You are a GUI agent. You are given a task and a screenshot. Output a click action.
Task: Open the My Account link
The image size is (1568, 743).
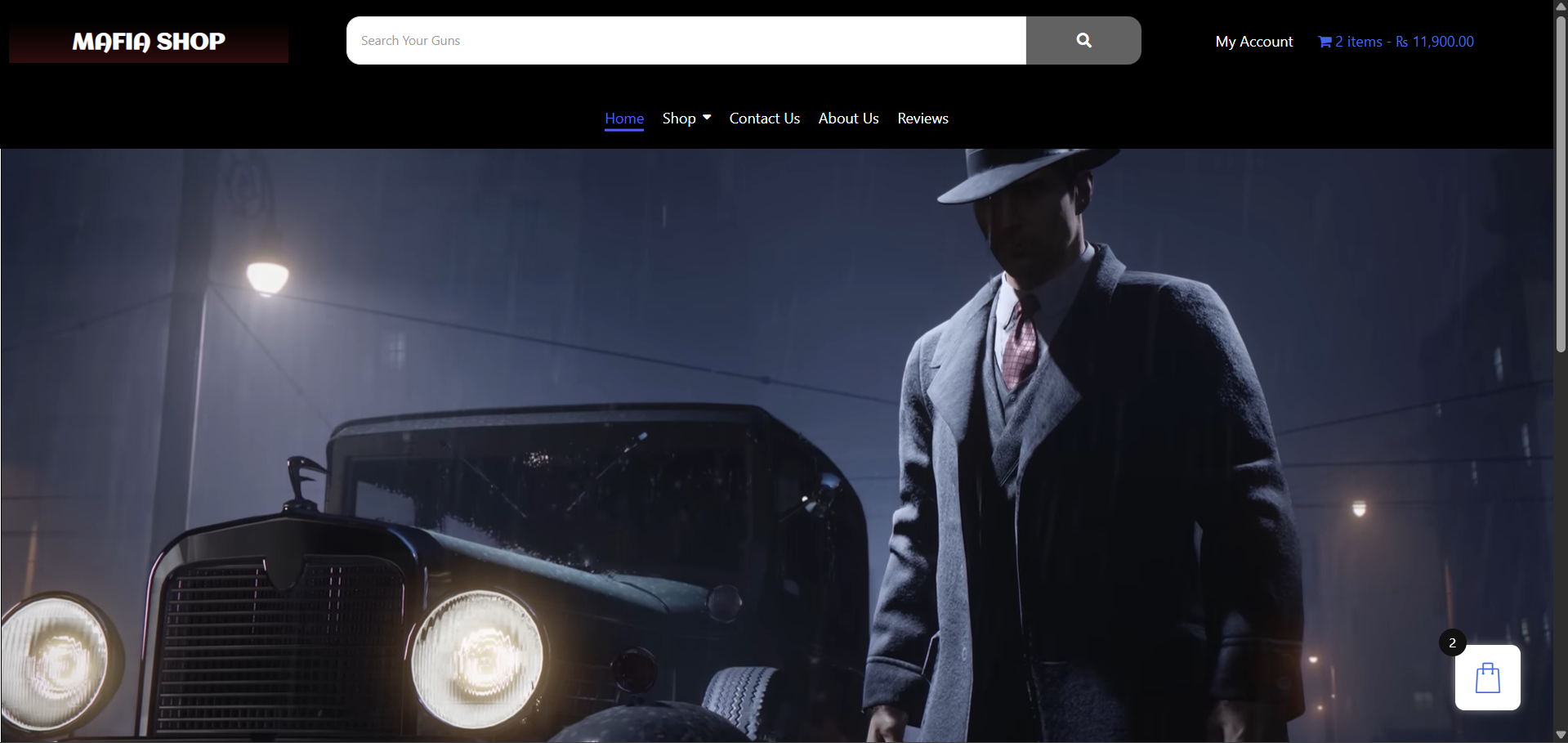point(1253,42)
